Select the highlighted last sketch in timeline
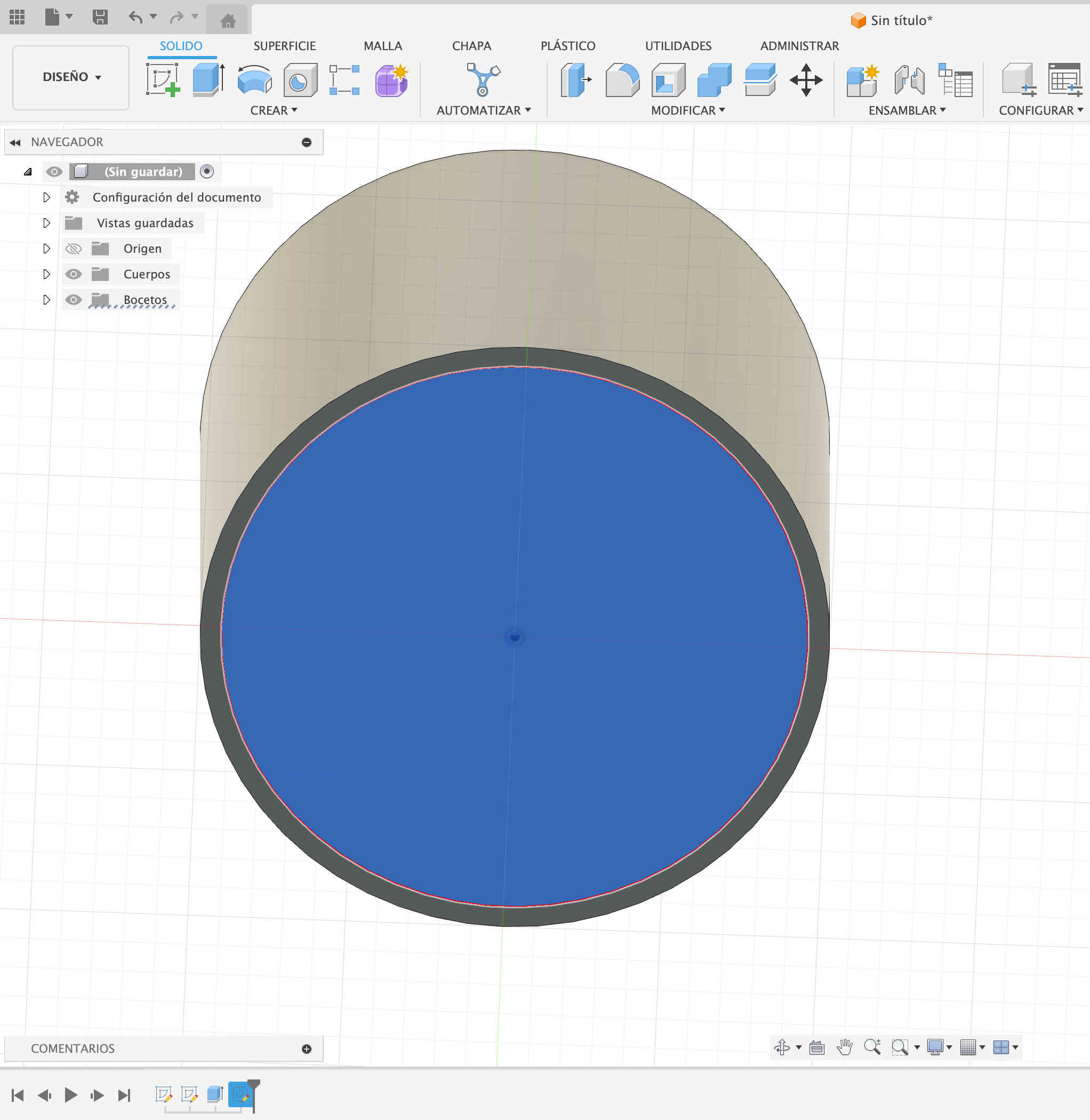Image resolution: width=1090 pixels, height=1120 pixels. pos(241,1094)
